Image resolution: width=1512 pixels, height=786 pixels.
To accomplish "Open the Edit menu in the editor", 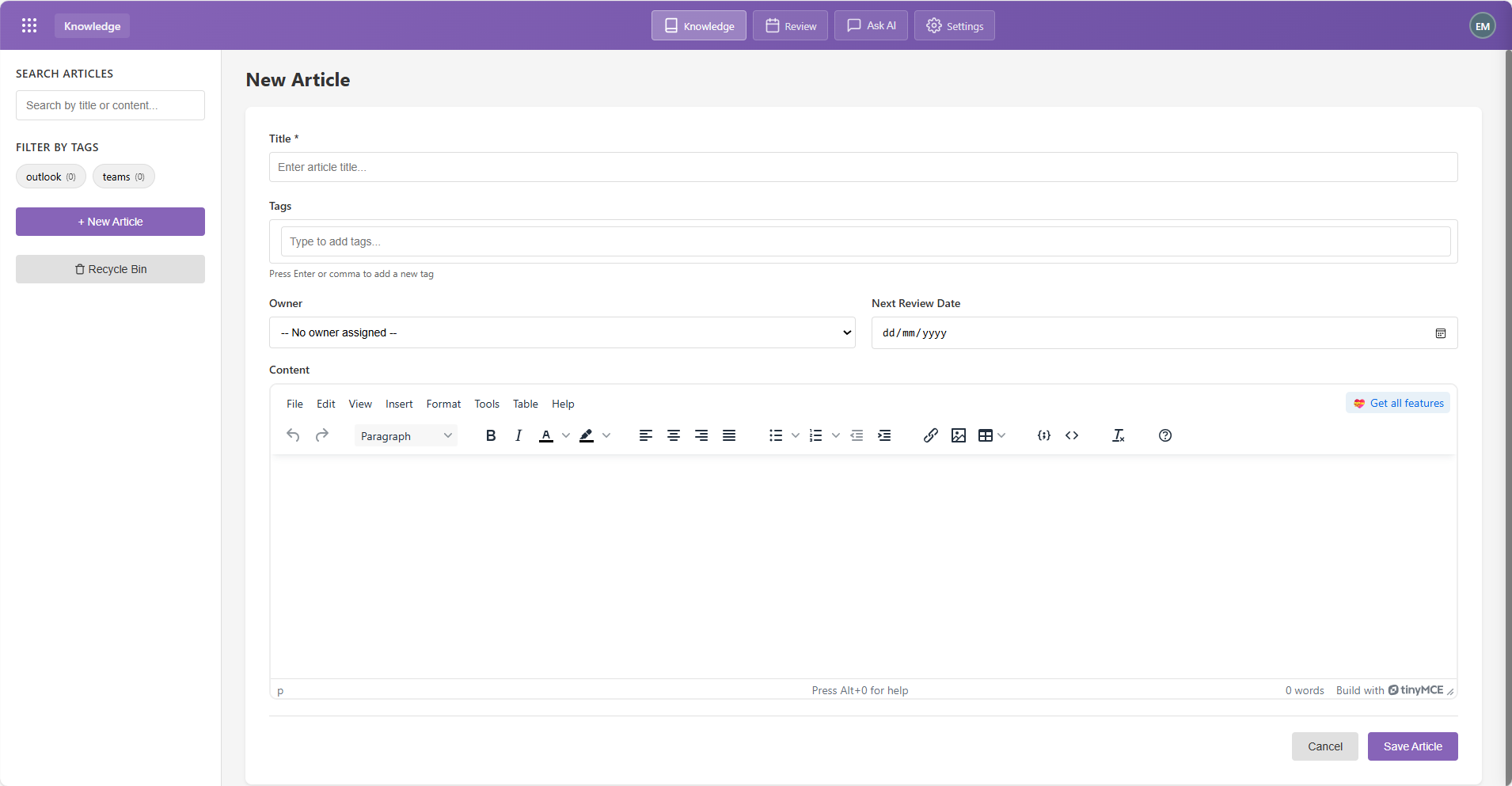I will coord(326,404).
